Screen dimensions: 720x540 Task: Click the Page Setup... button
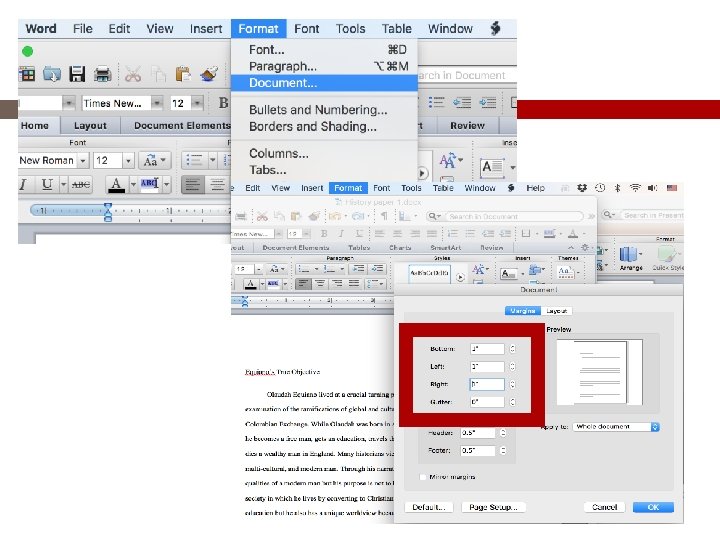pyautogui.click(x=493, y=507)
